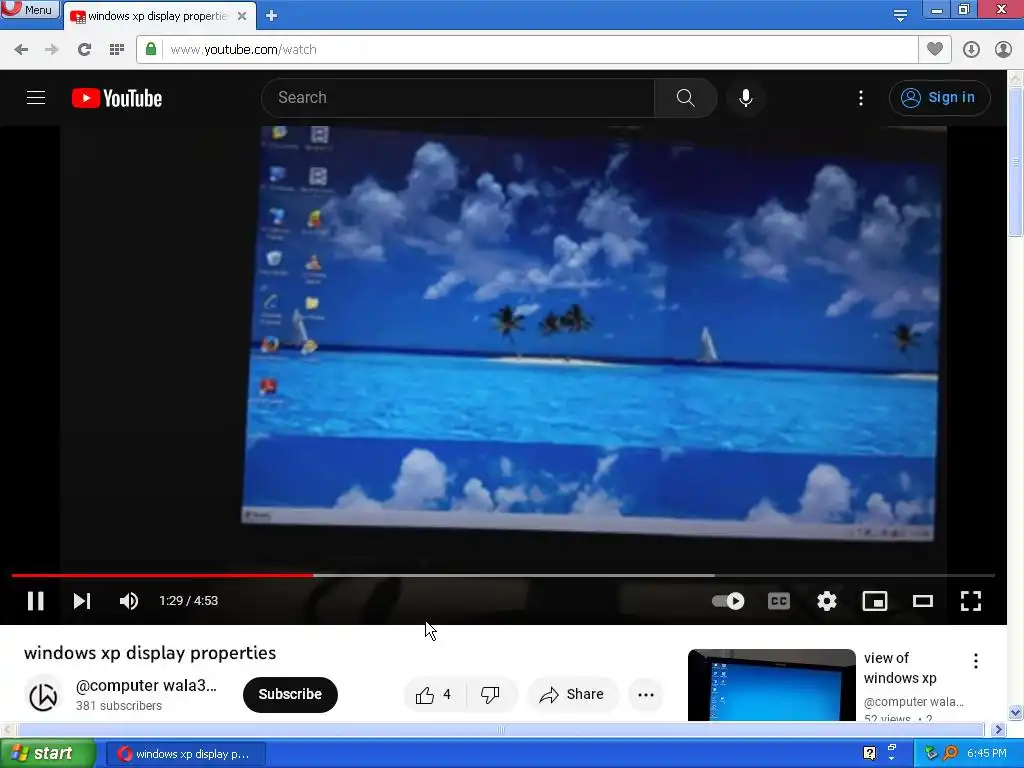Toggle the autoplay switch

(x=728, y=601)
